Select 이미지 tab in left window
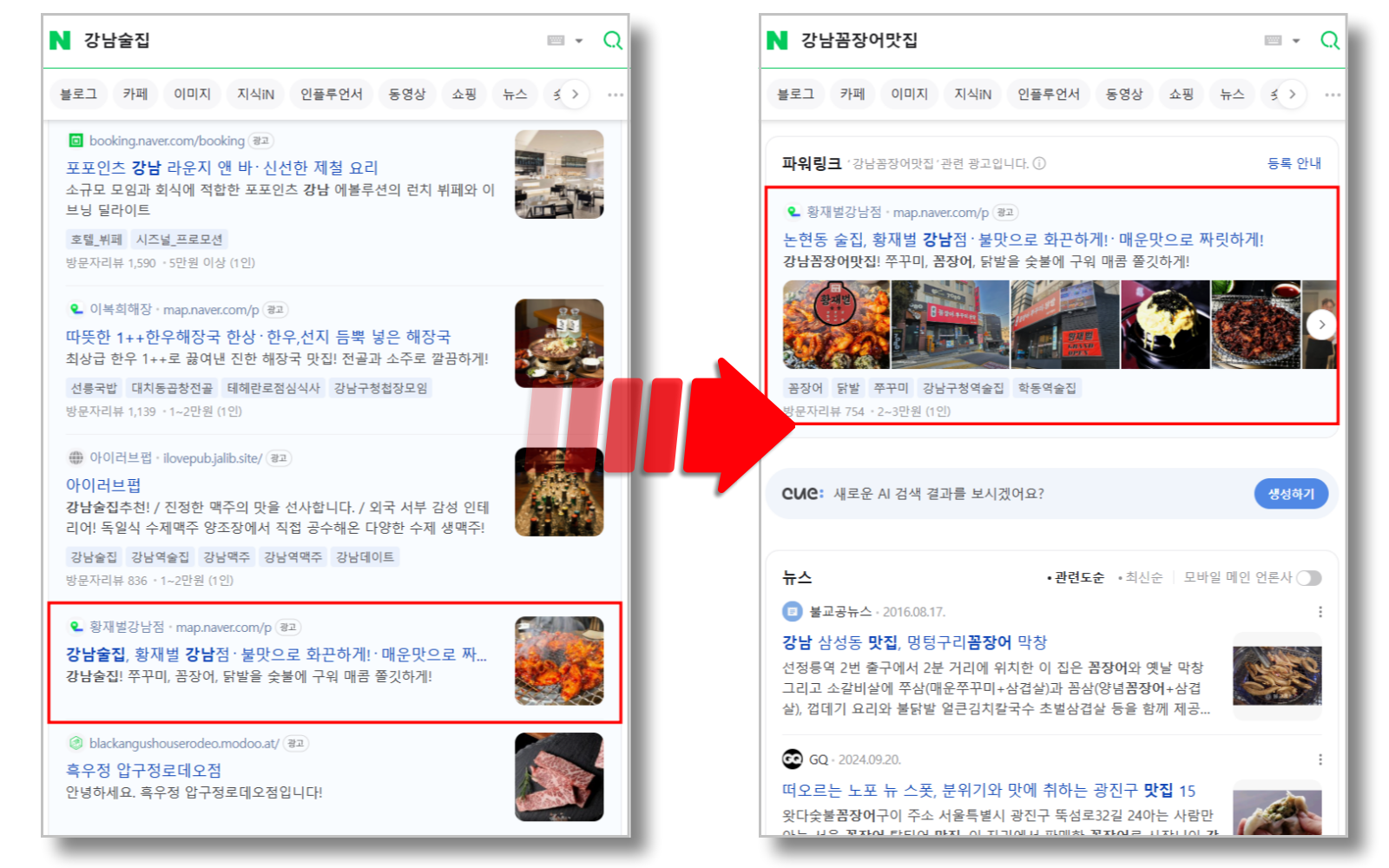This screenshot has height=868, width=1389. [192, 94]
